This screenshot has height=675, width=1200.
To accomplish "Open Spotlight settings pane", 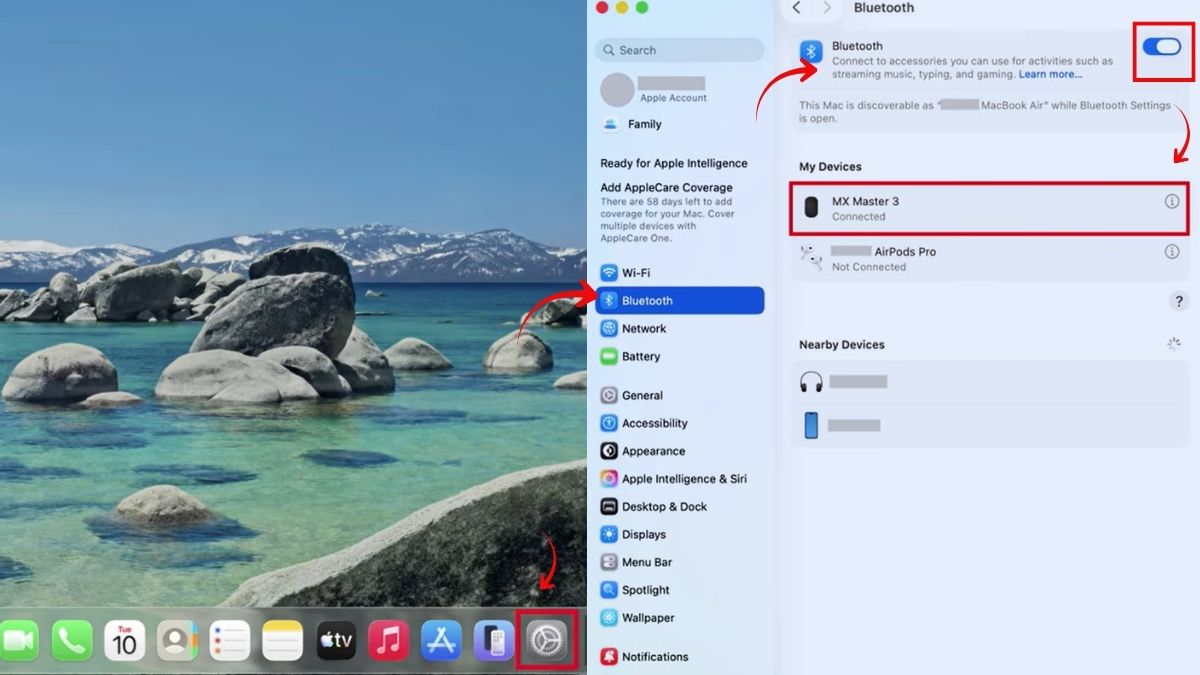I will [680, 590].
